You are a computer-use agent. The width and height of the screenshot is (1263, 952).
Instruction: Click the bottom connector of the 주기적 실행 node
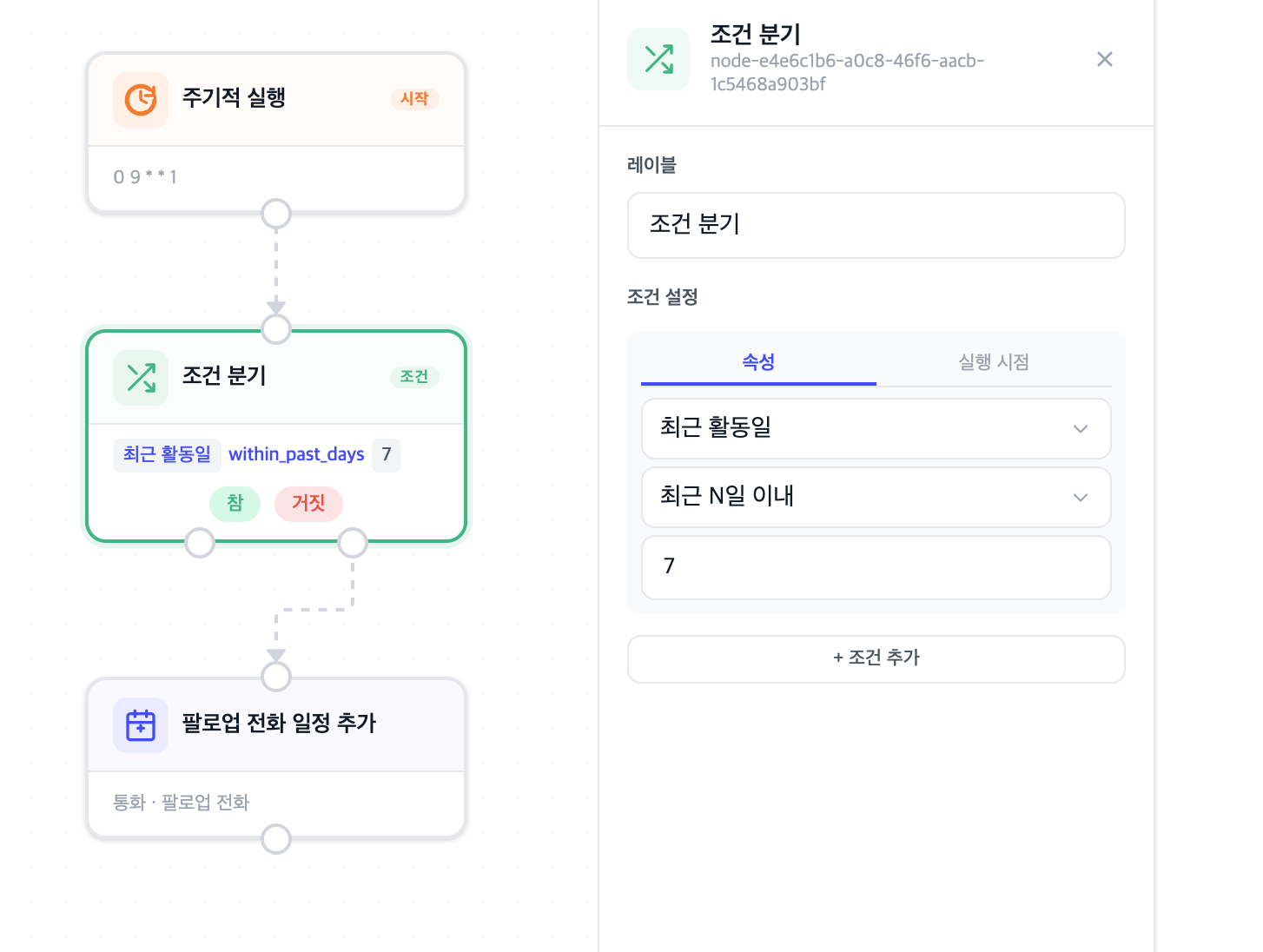pyautogui.click(x=276, y=214)
